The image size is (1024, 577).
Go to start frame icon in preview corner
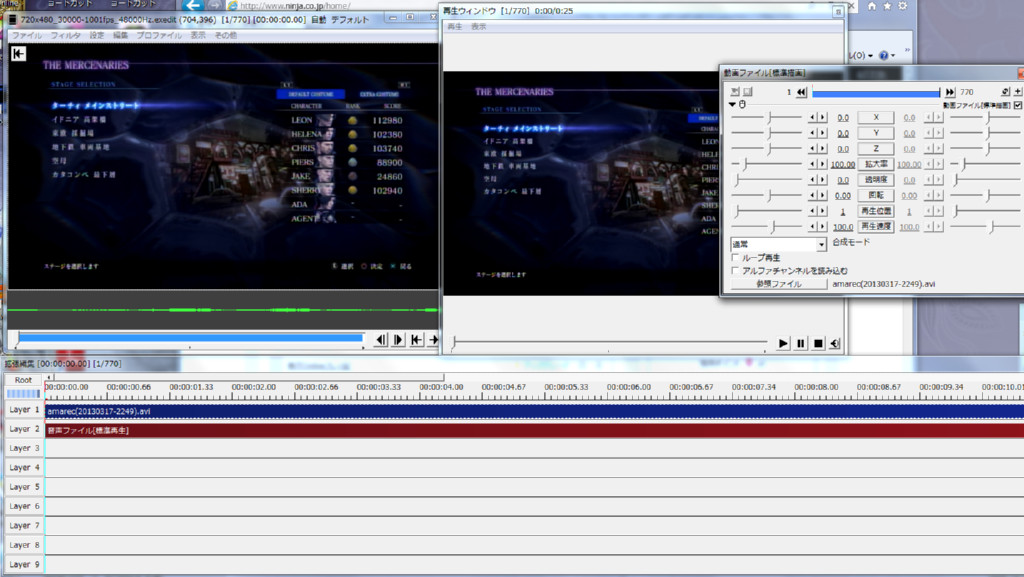18,54
